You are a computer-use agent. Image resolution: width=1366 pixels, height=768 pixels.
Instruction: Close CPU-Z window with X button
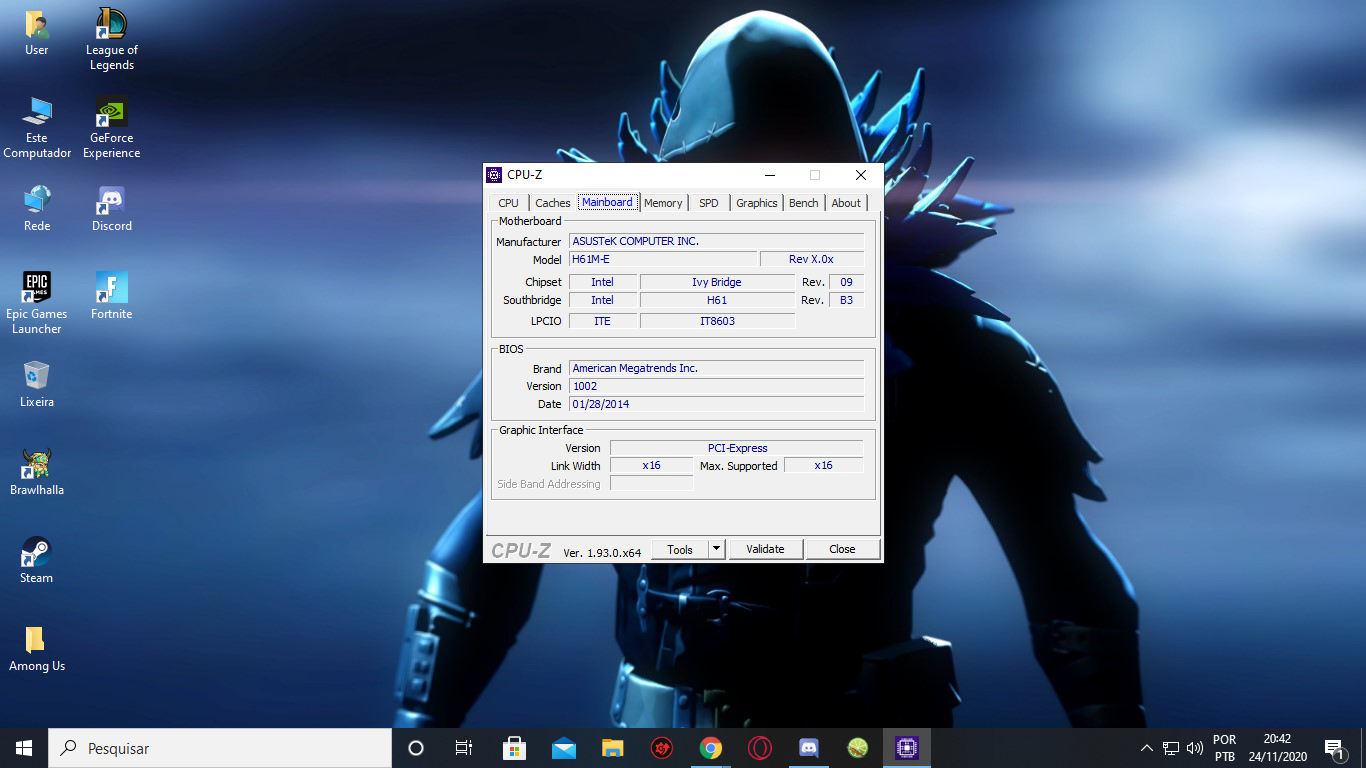point(860,175)
